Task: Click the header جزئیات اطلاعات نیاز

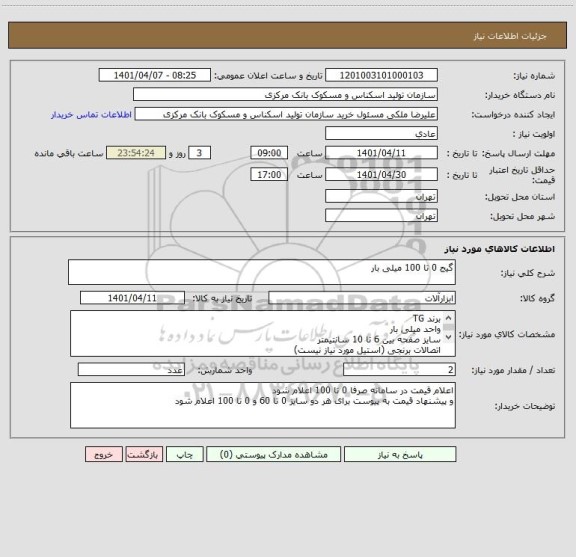Action: 510,36
